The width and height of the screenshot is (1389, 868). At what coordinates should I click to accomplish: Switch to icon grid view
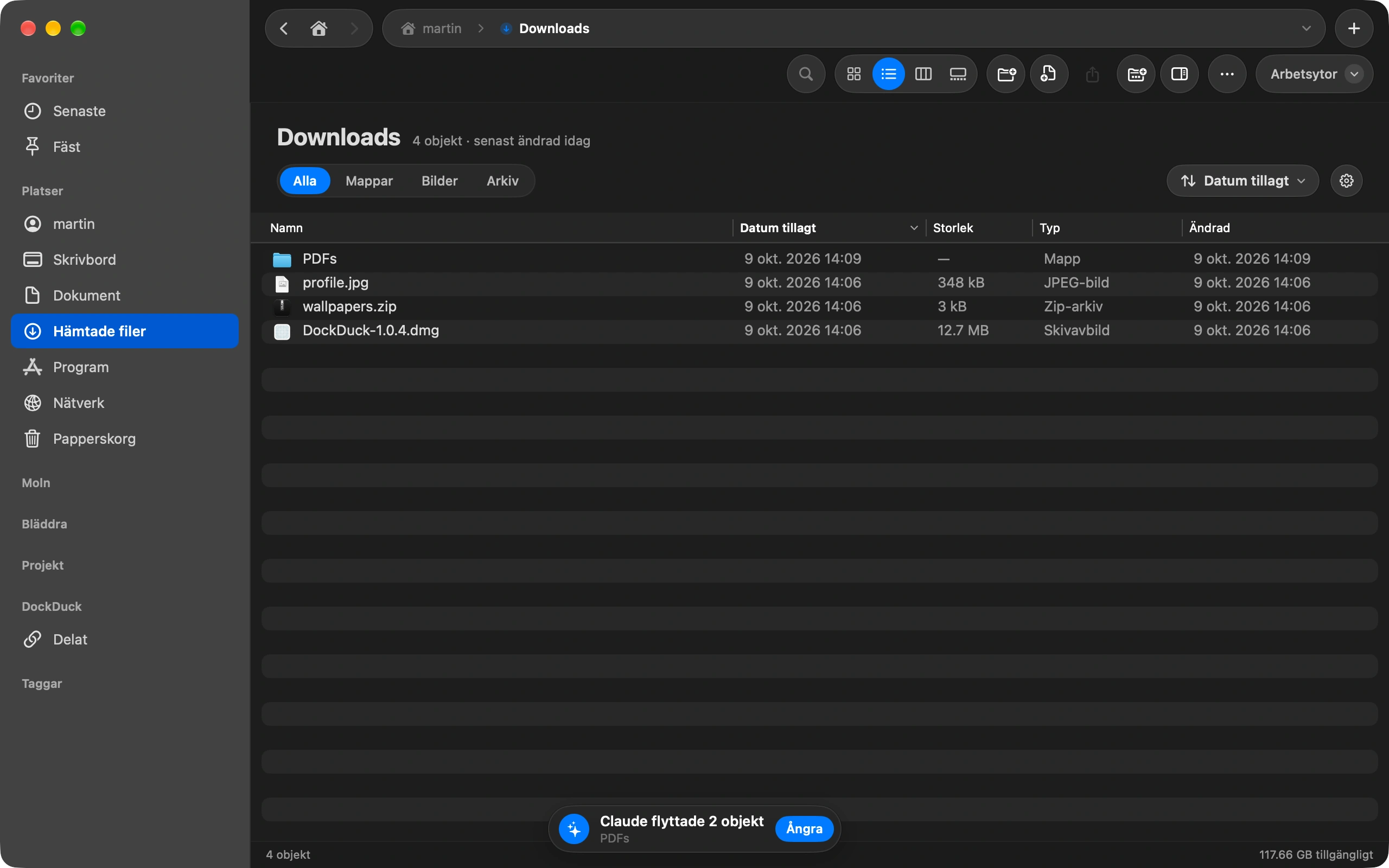[853, 74]
